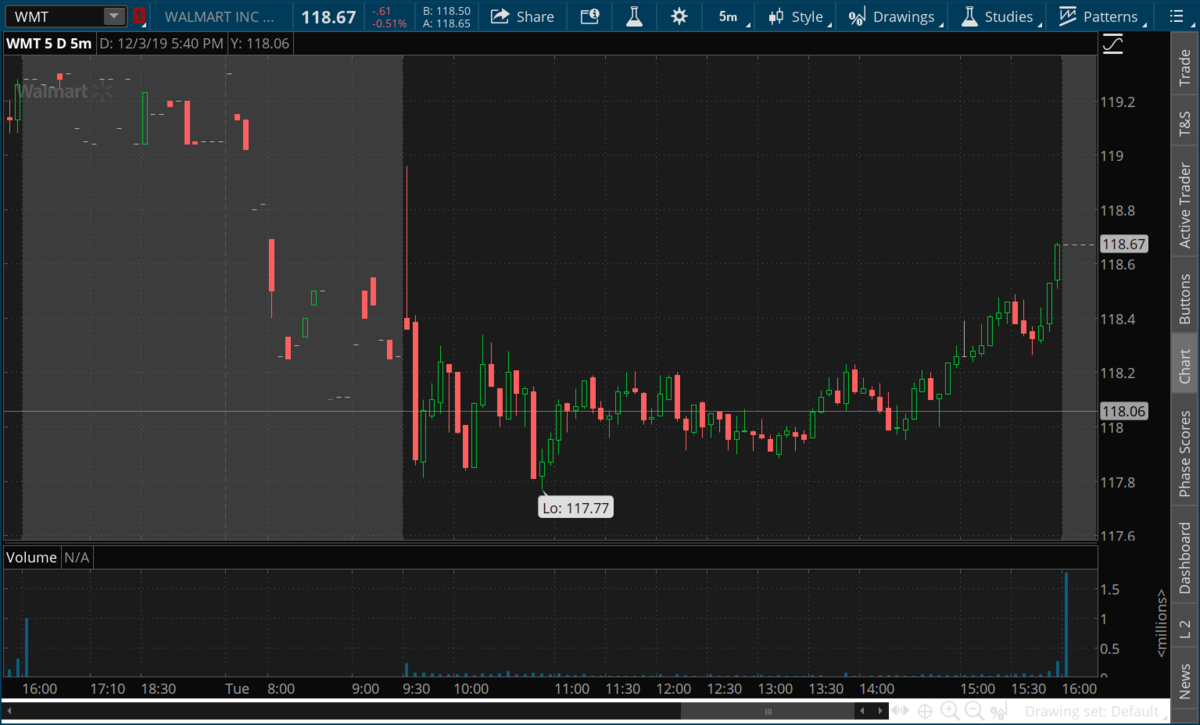Open the News side tab
The width and height of the screenshot is (1200, 725).
[1185, 677]
